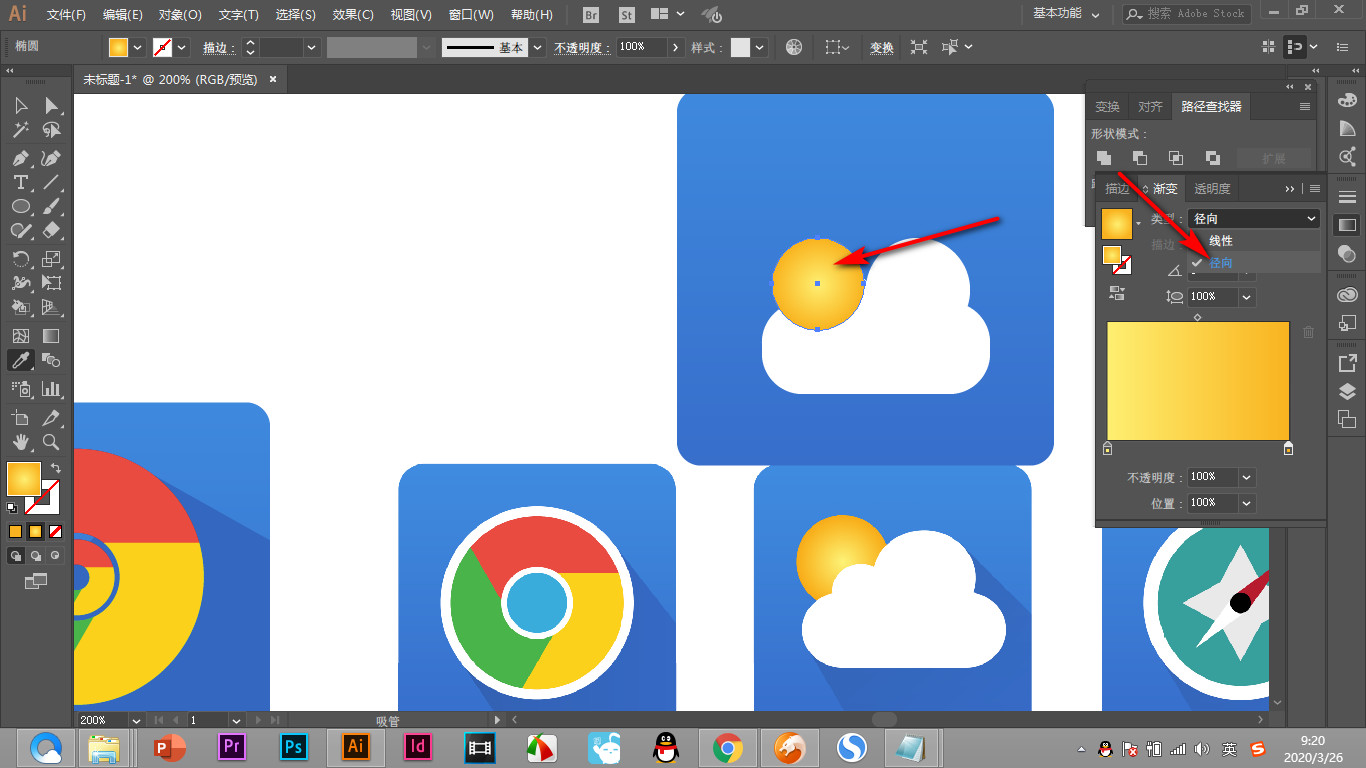Screen dimensions: 1366x768
Task: Click the right yellow gradient stop
Action: coord(1288,449)
